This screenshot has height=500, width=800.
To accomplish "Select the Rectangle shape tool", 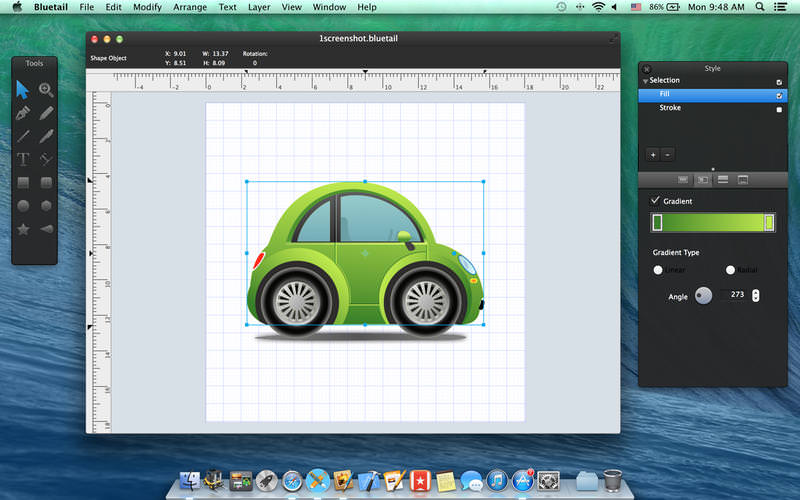I will tap(22, 182).
